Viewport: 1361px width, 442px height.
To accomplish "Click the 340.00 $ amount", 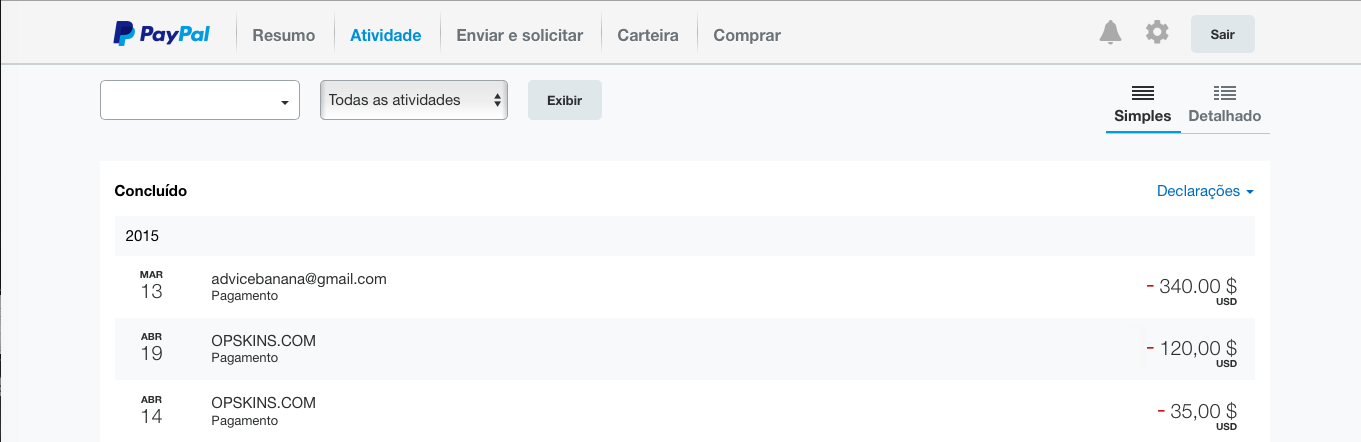I will tap(1197, 287).
